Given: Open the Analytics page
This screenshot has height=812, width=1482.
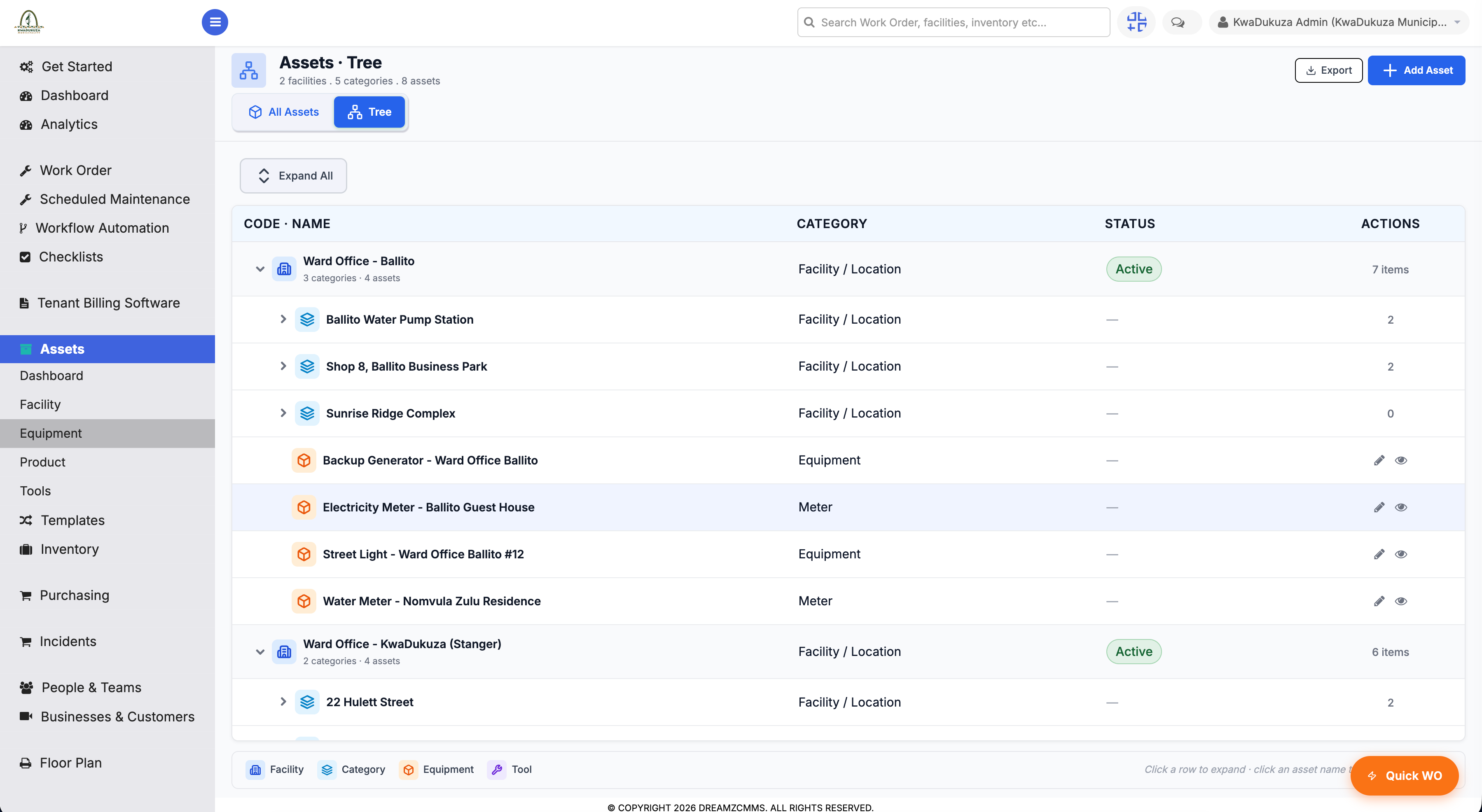Looking at the screenshot, I should click(69, 124).
